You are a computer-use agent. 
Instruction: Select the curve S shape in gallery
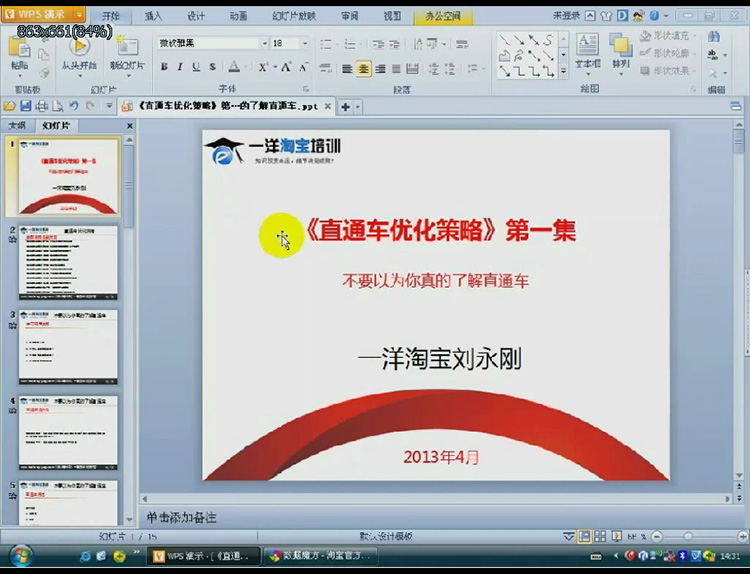point(548,40)
